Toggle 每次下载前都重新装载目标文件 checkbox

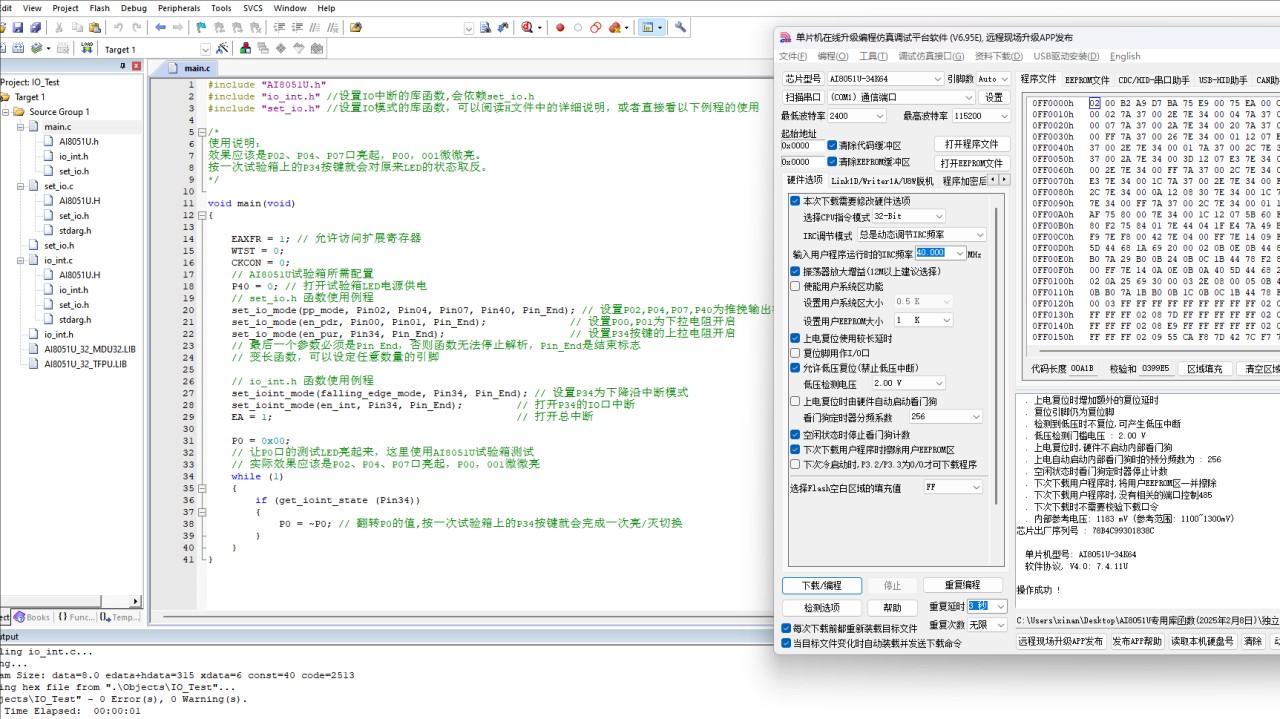pyautogui.click(x=786, y=628)
